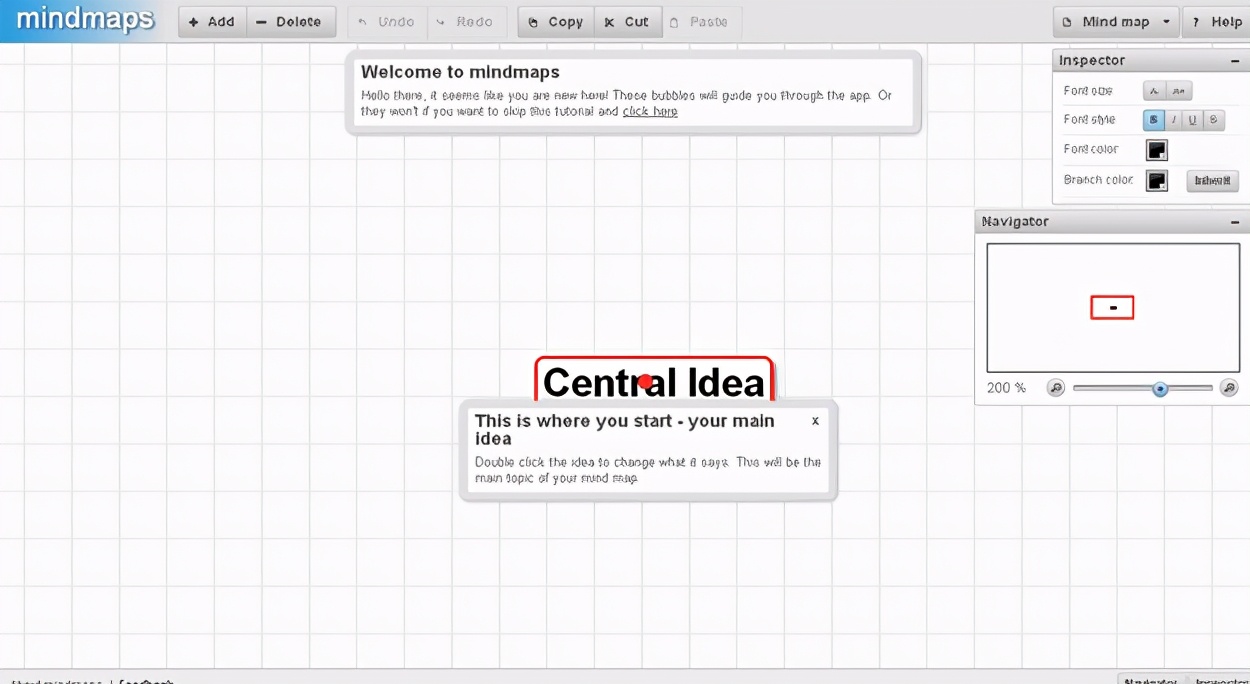Copy the selected node
This screenshot has width=1250, height=684.
pos(556,22)
